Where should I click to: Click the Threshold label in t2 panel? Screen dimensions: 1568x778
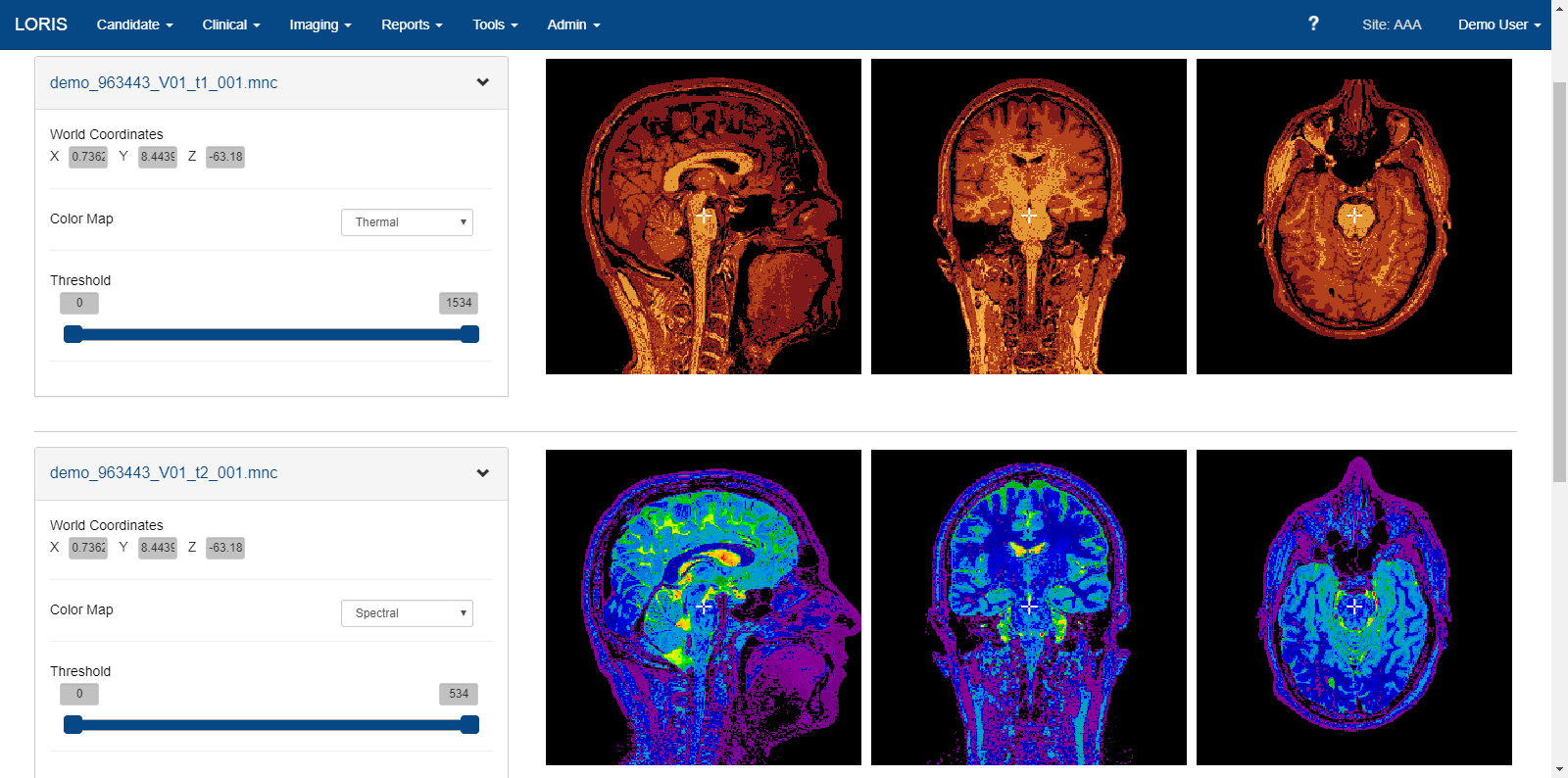pos(80,671)
